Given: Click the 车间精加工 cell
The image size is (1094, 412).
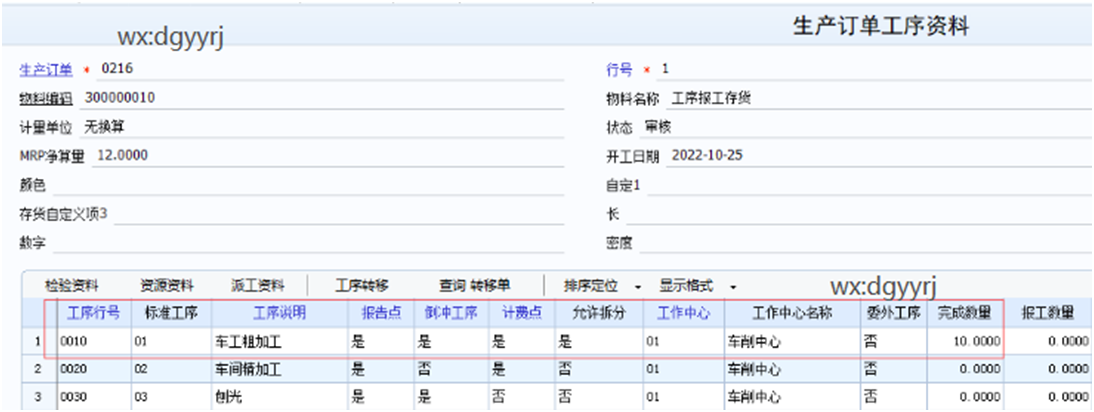Looking at the screenshot, I should (x=280, y=369).
